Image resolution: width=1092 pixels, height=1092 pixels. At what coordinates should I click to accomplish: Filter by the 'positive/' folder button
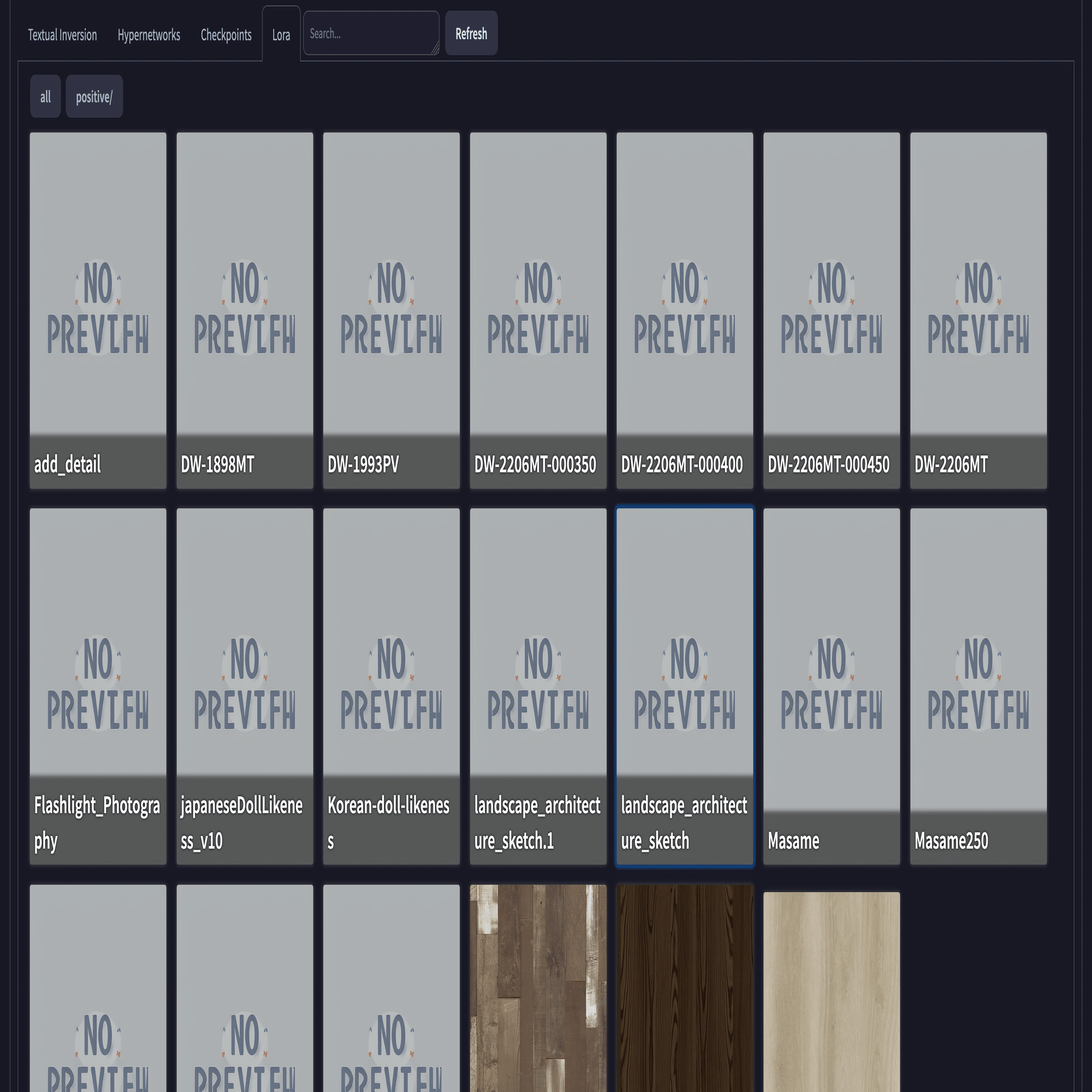click(94, 97)
